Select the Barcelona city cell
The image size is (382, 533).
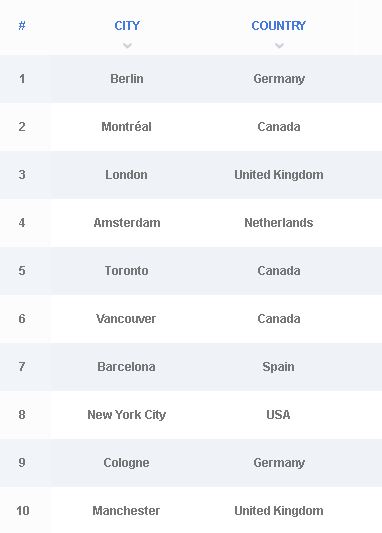point(126,366)
